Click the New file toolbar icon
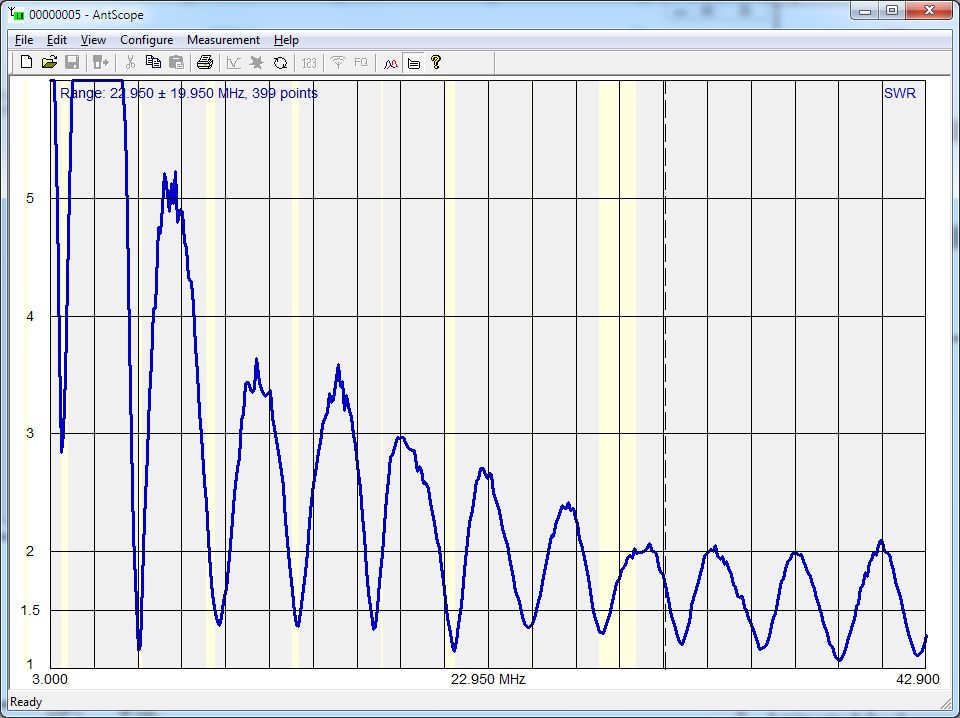960x718 pixels. (x=27, y=63)
